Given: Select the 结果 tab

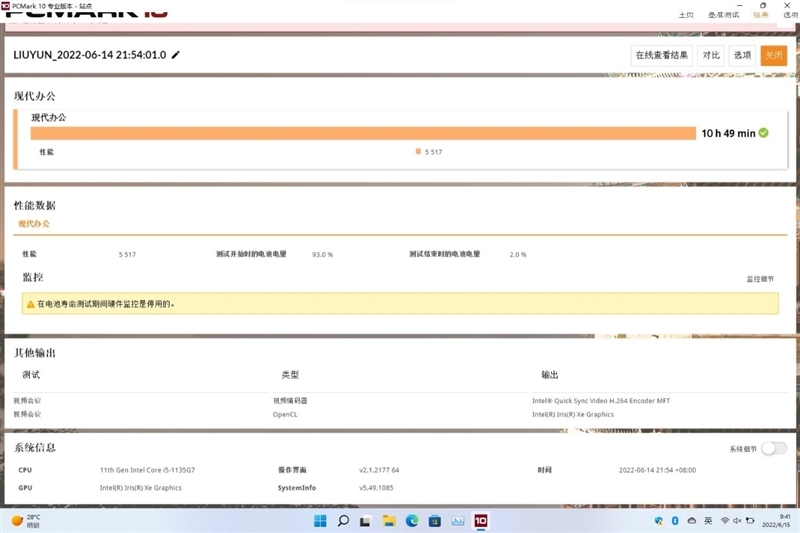Looking at the screenshot, I should tap(761, 15).
